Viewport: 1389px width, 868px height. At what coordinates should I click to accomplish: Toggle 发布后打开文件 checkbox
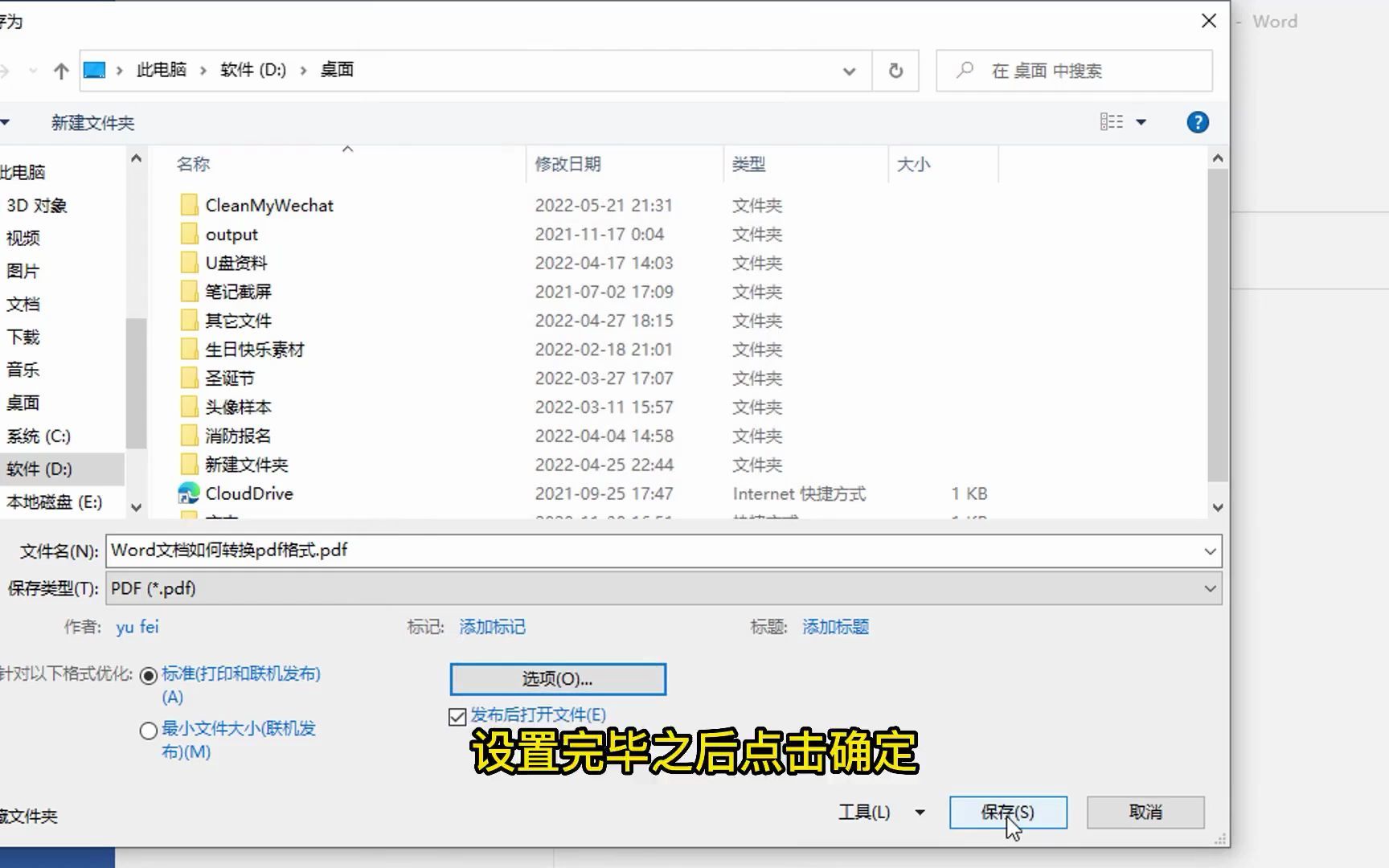point(457,716)
